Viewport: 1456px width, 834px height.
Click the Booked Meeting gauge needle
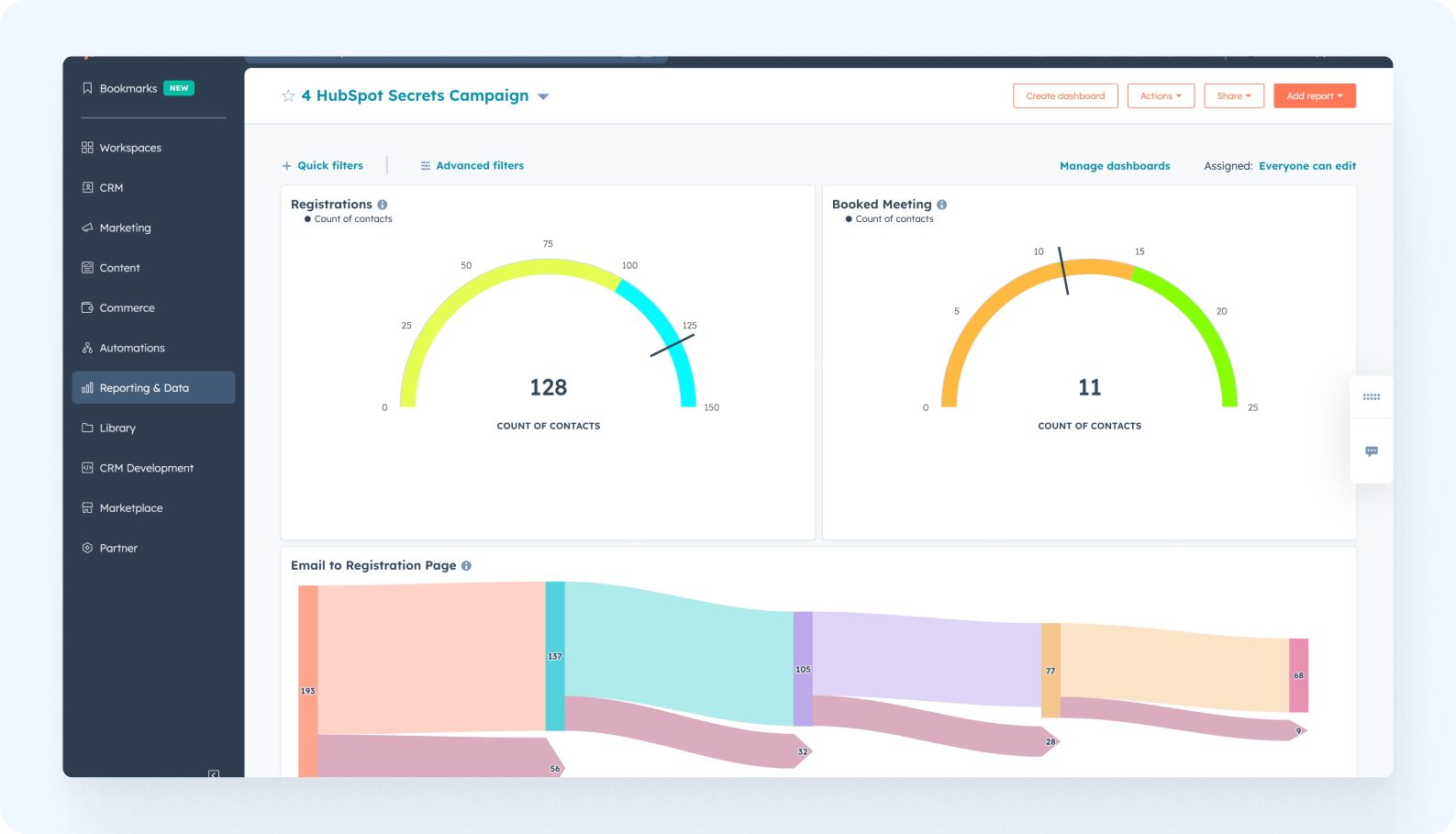[1063, 271]
